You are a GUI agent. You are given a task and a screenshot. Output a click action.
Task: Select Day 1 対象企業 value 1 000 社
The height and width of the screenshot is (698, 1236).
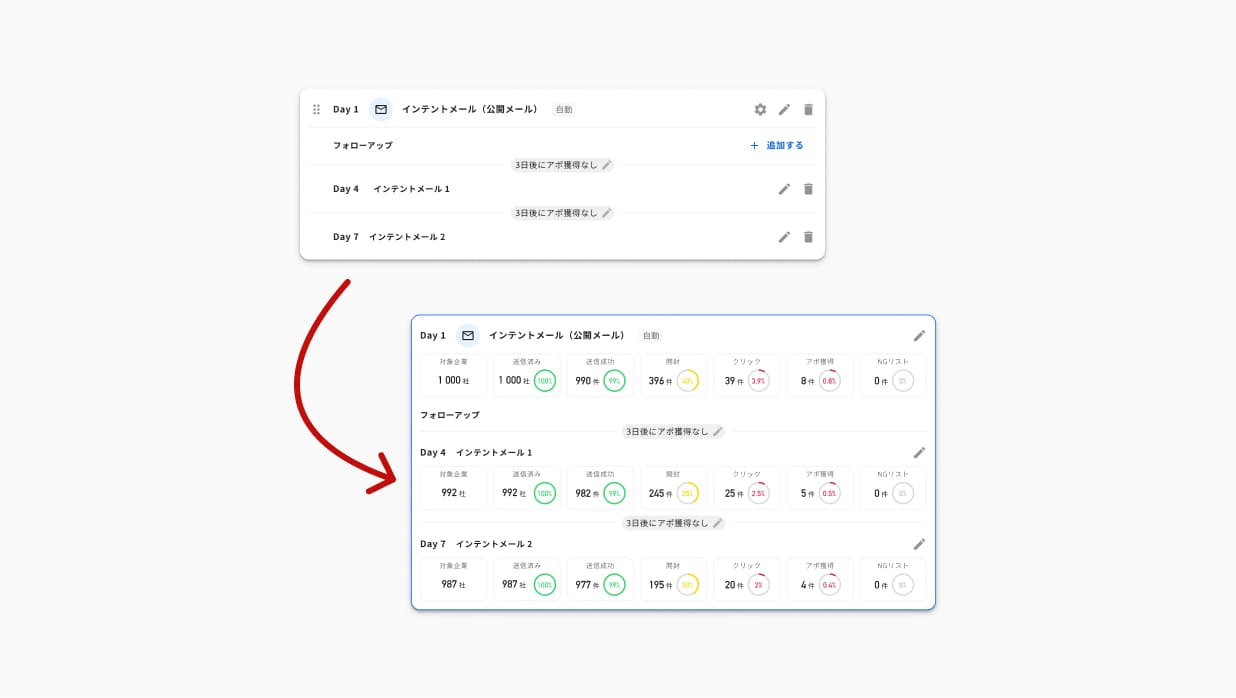(453, 381)
